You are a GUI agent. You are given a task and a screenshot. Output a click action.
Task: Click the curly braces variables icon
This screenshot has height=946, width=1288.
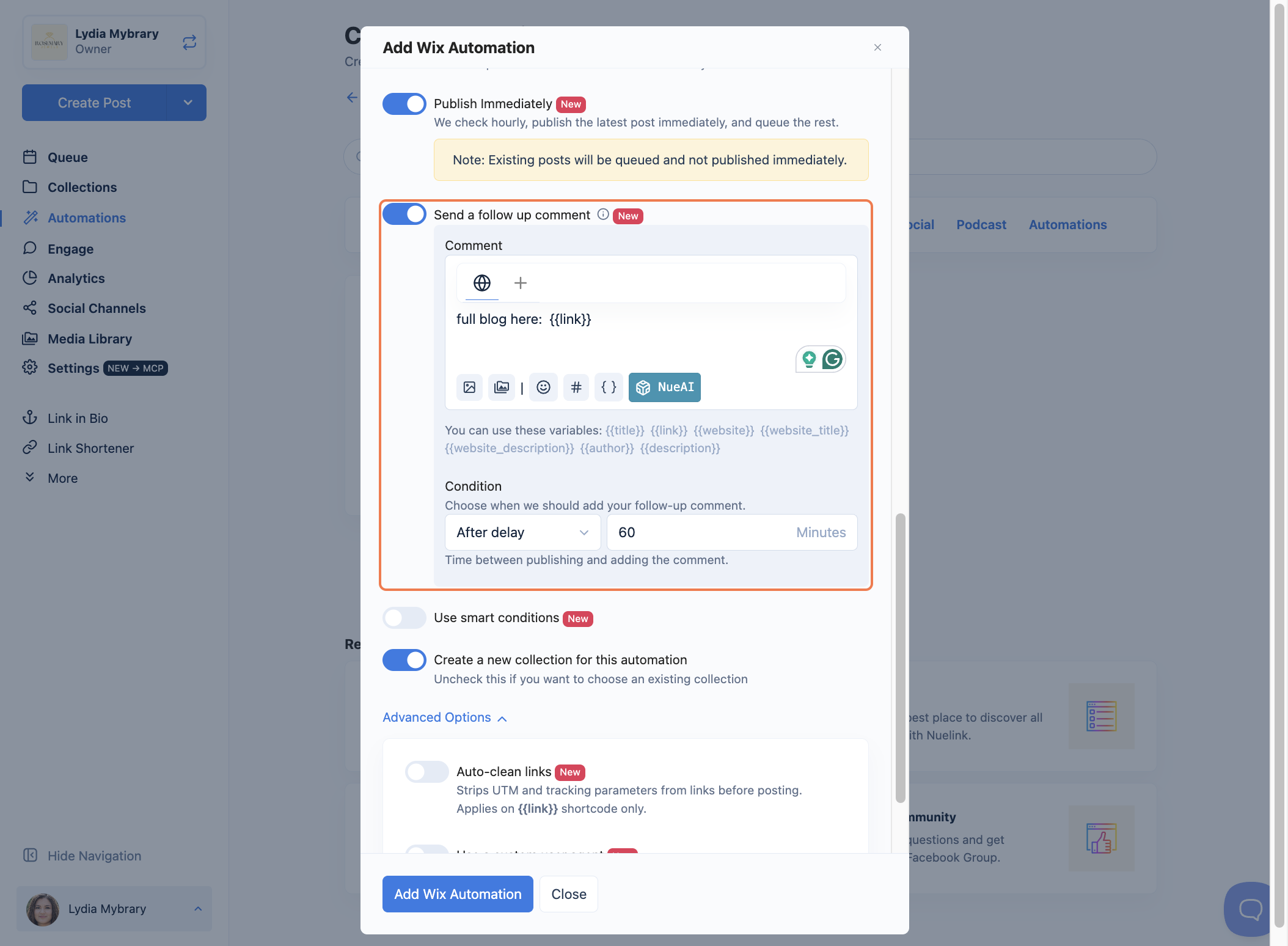click(609, 387)
